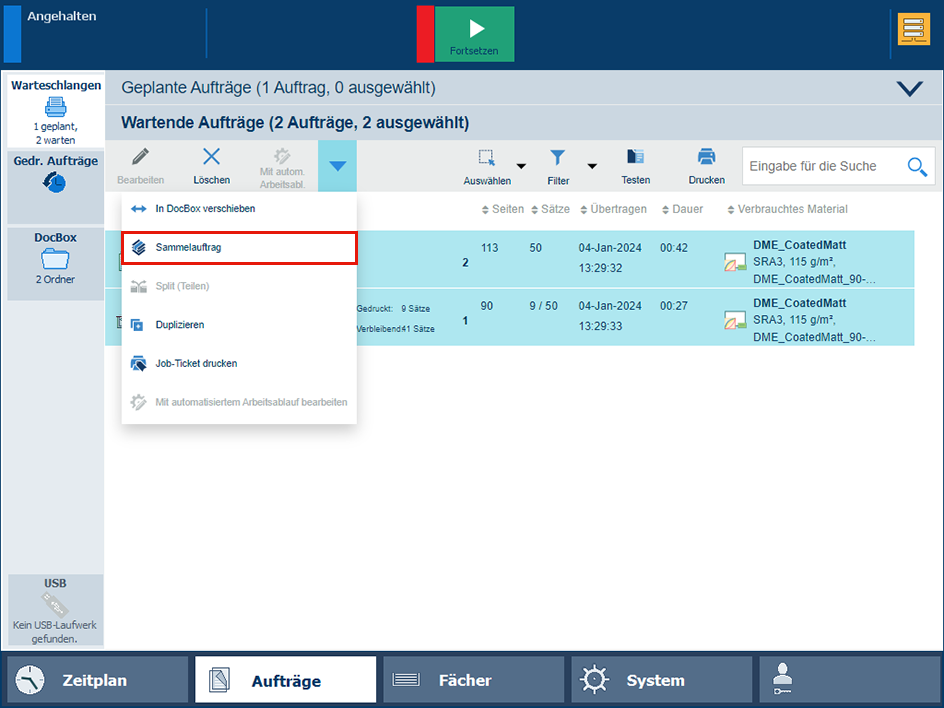
Task: Select the USB drive panel
Action: coord(55,610)
